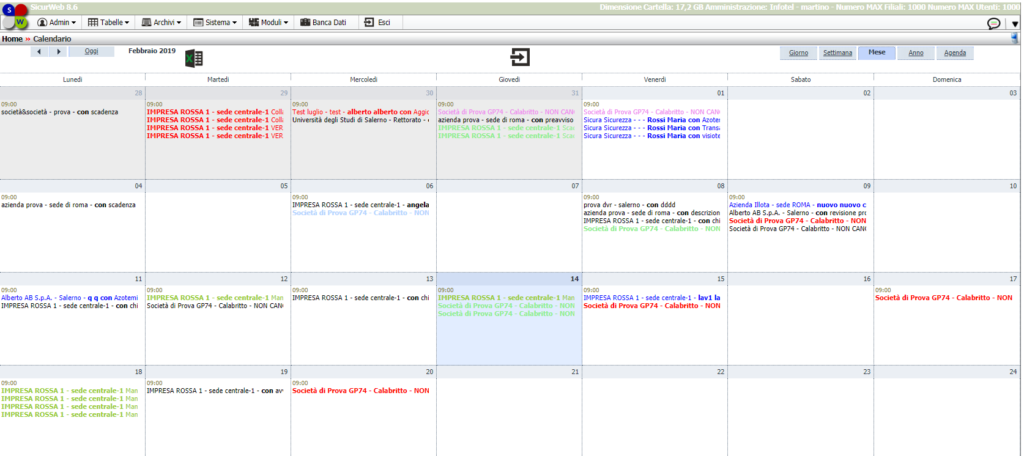Image resolution: width=1024 pixels, height=456 pixels.
Task: Open Banca Dati from the menu bar
Action: [323, 22]
